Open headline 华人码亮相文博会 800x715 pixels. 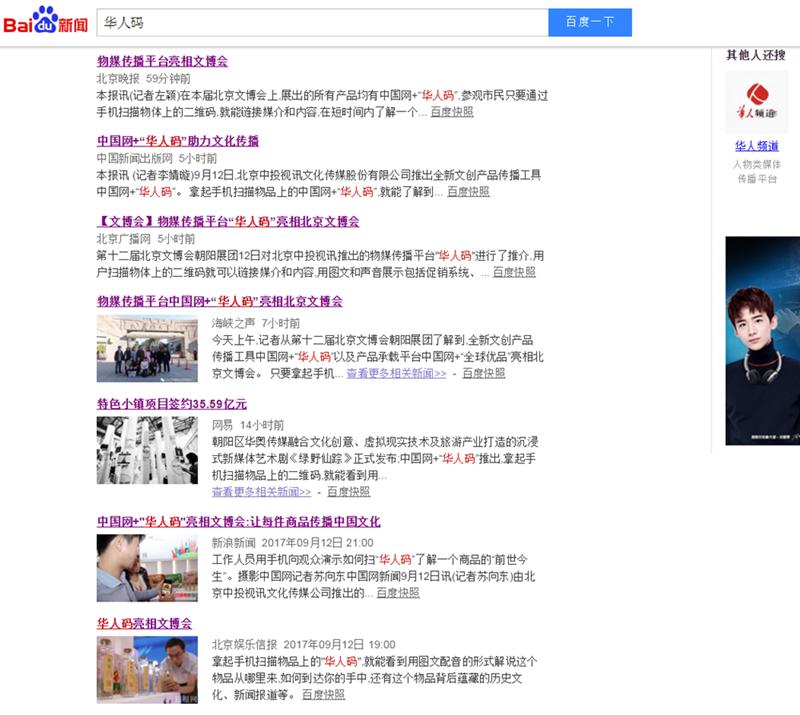(x=144, y=623)
